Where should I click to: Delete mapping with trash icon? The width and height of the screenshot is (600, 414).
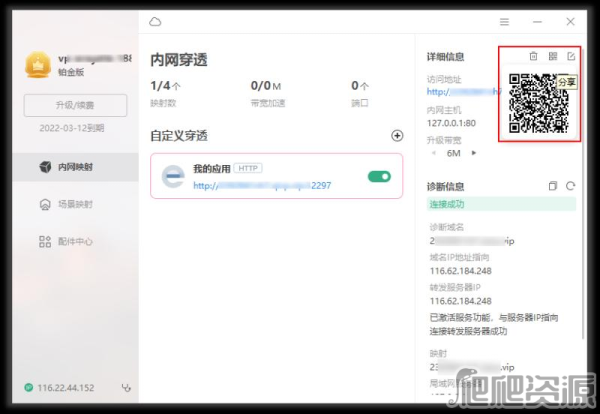[x=533, y=56]
